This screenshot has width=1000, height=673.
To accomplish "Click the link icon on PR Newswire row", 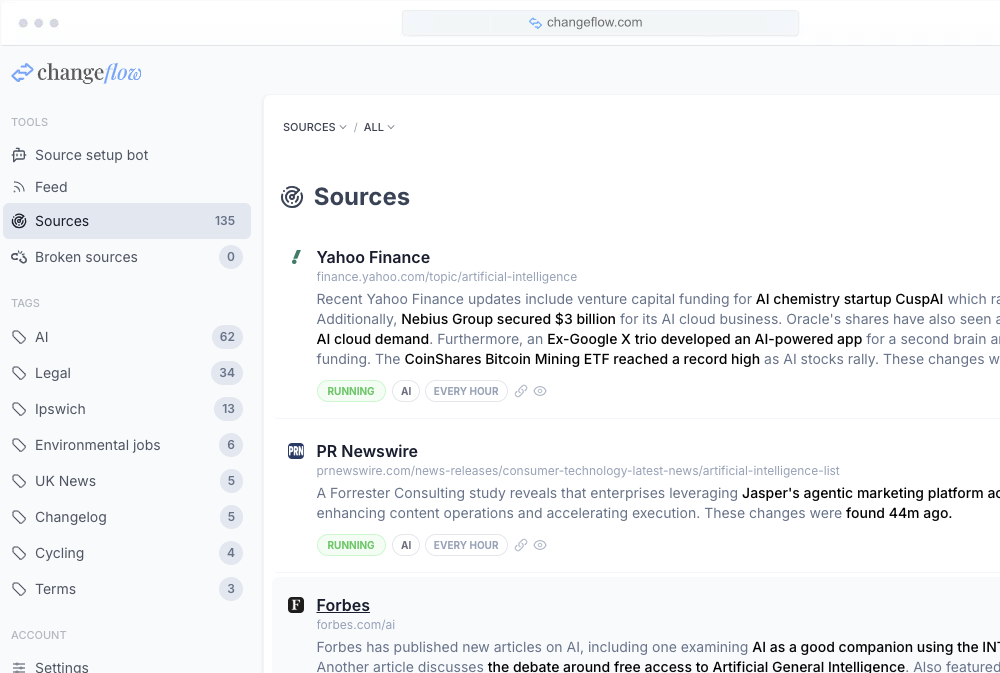I will [x=520, y=545].
